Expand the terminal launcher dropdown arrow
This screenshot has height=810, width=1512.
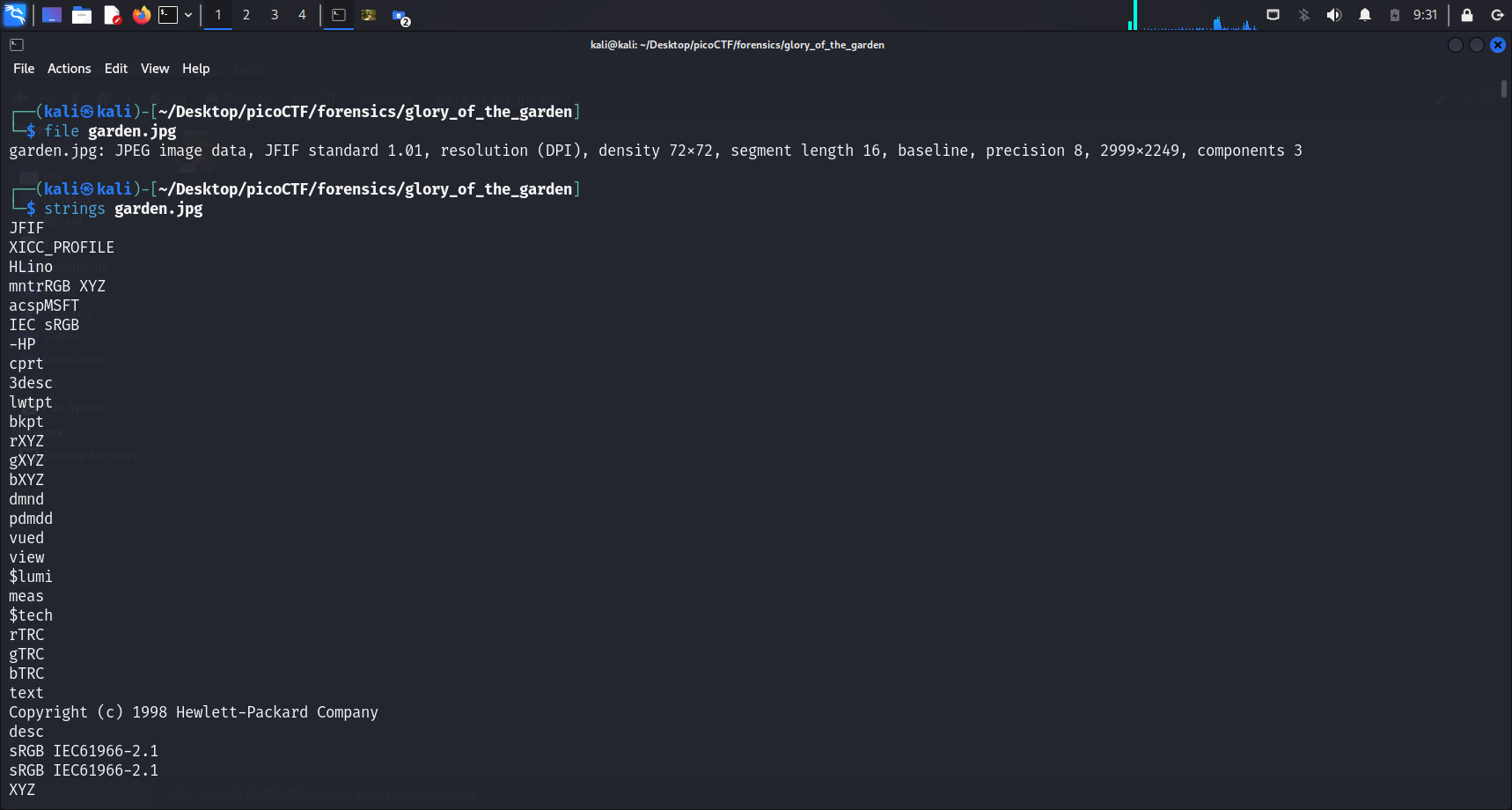(x=188, y=15)
